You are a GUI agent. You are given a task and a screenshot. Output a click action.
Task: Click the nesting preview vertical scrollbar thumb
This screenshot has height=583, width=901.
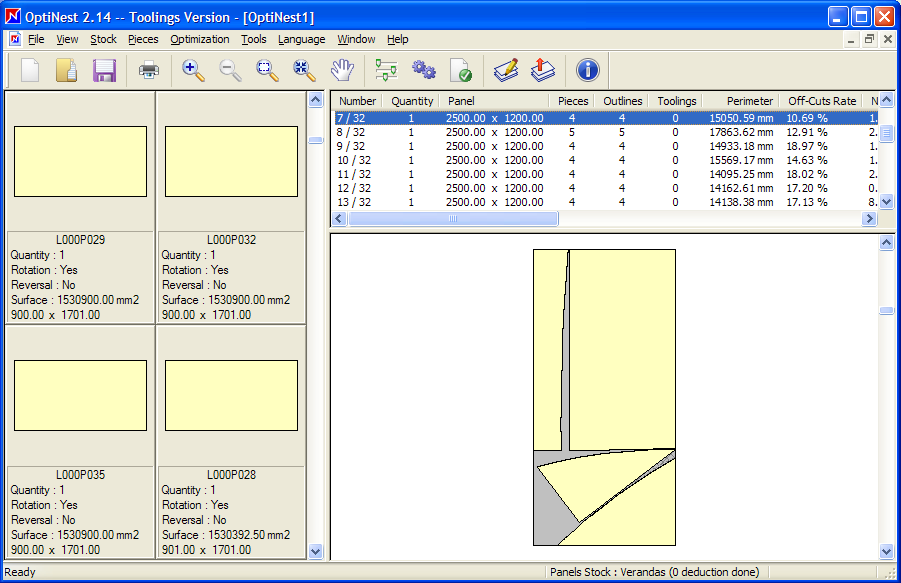point(887,311)
